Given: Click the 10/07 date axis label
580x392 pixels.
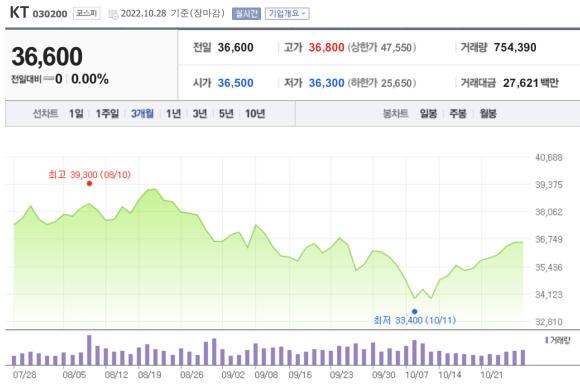Looking at the screenshot, I should pos(417,375).
